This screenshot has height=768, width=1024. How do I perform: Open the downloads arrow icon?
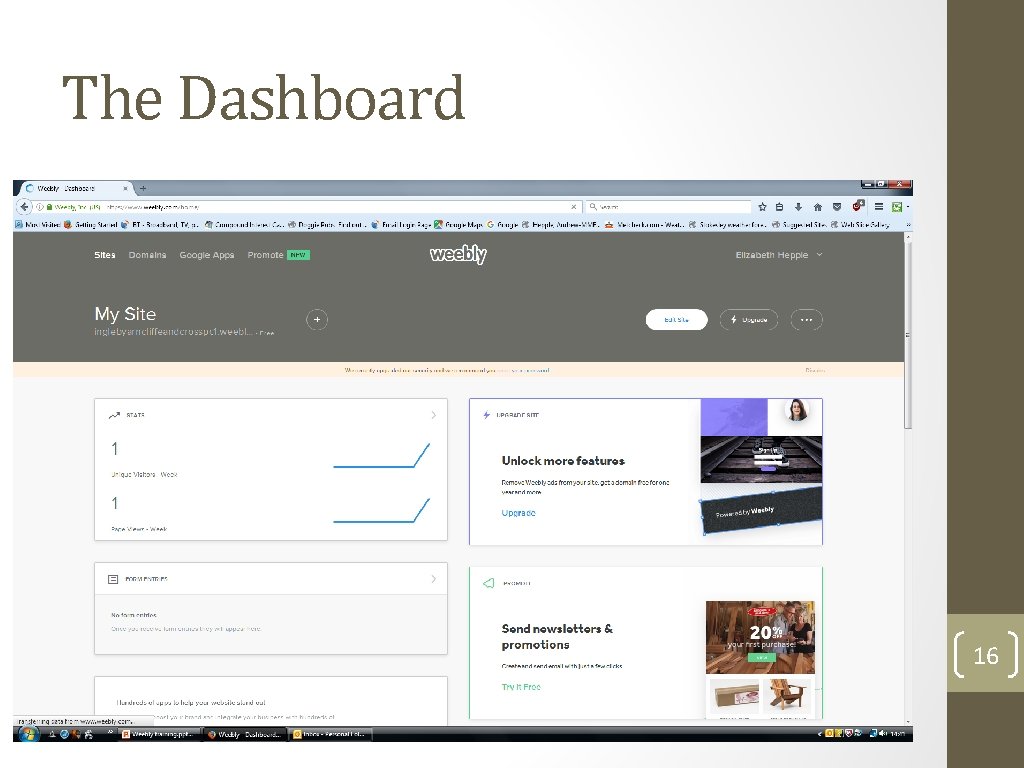coord(798,207)
